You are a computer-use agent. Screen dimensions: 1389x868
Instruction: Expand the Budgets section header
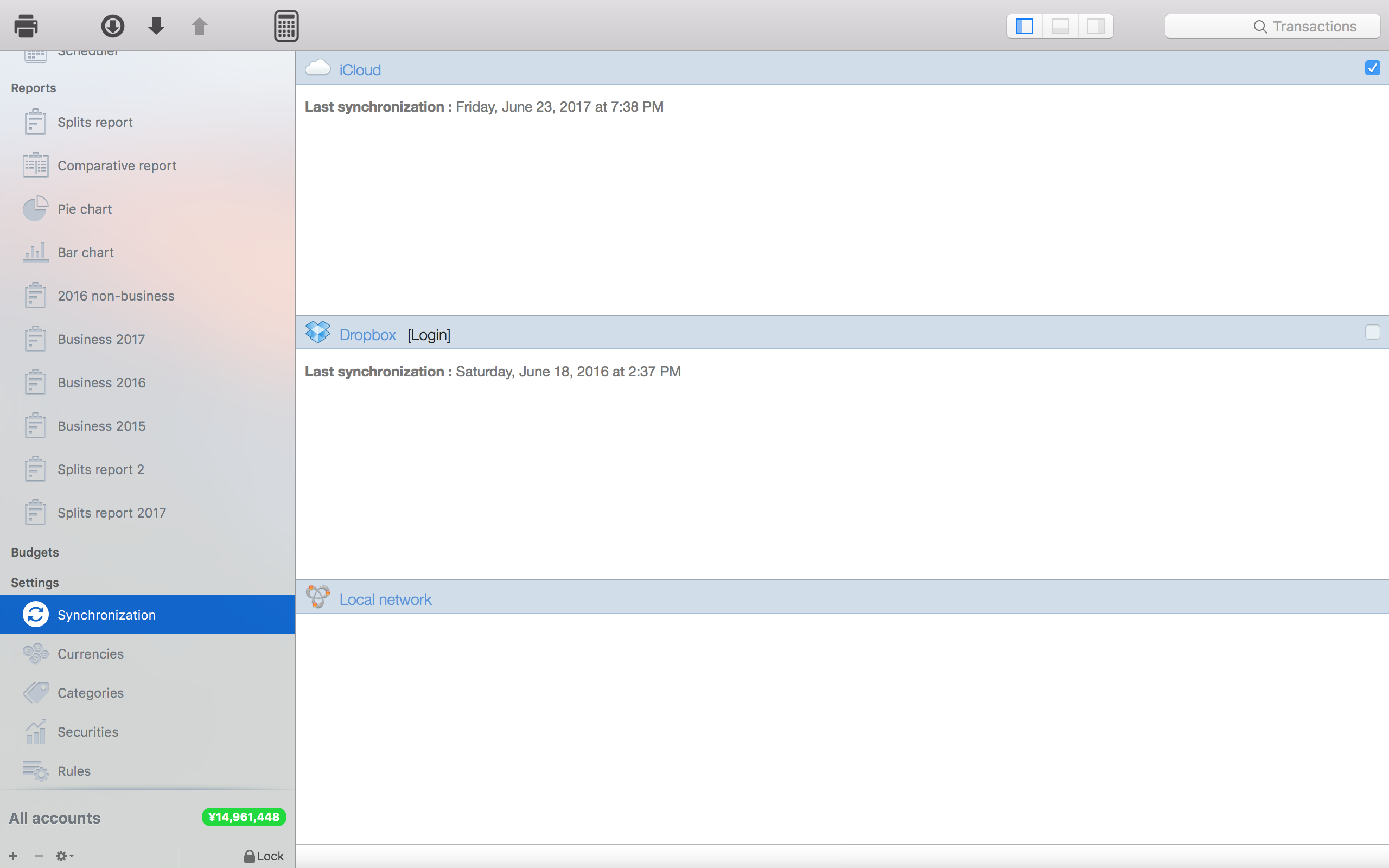pyautogui.click(x=35, y=552)
